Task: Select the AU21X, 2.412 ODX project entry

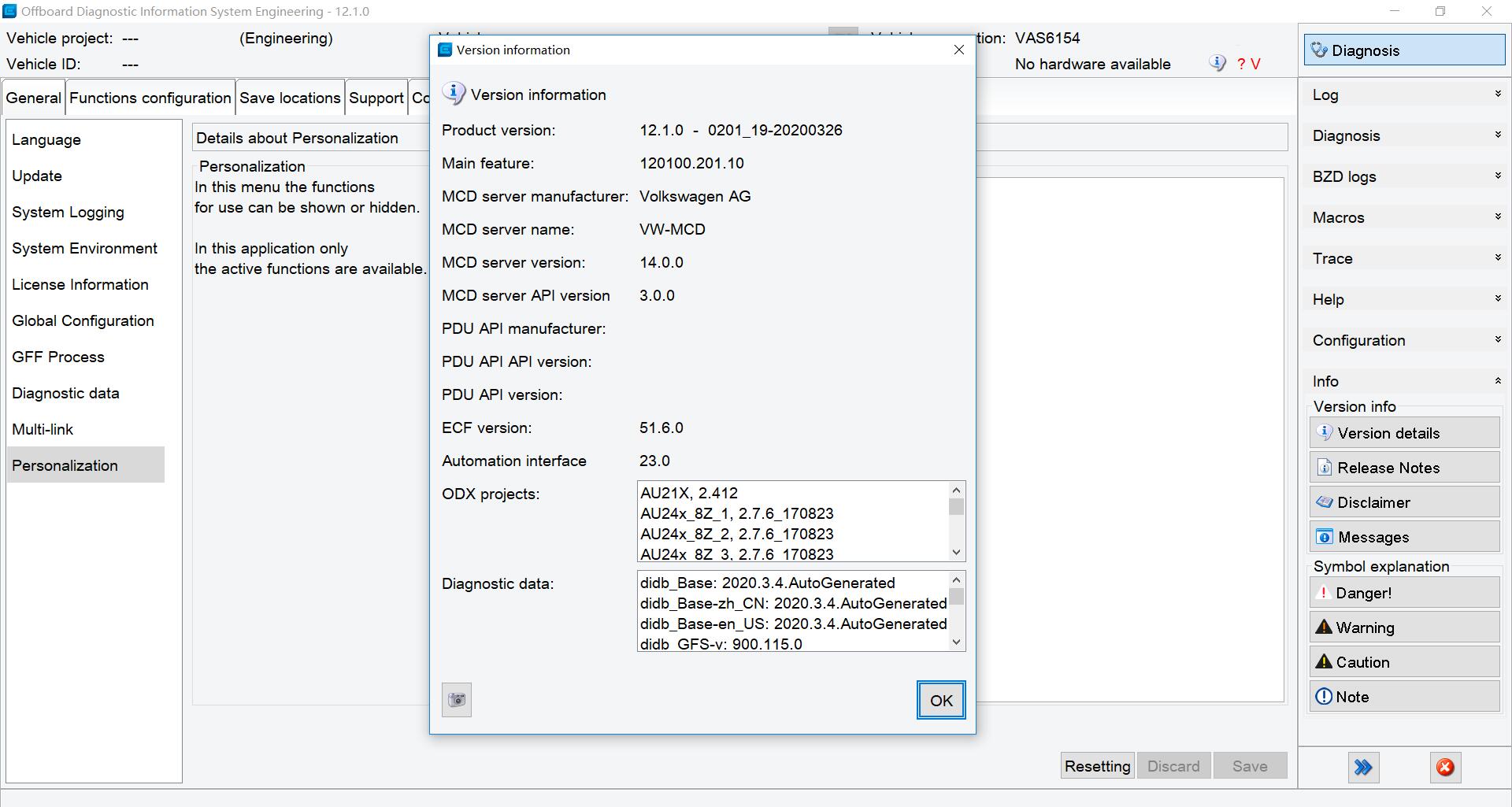Action: pyautogui.click(x=793, y=493)
